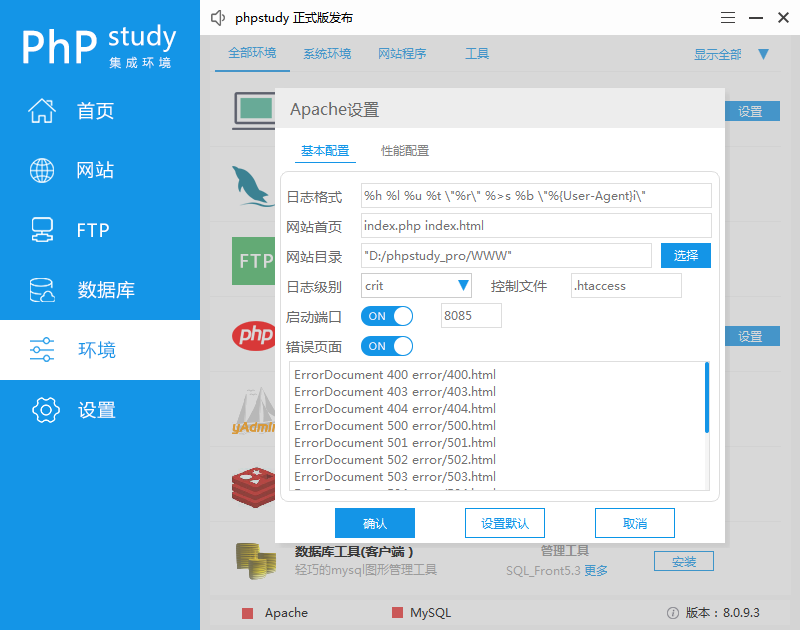
Task: Click the version info circle icon
Action: [x=673, y=613]
